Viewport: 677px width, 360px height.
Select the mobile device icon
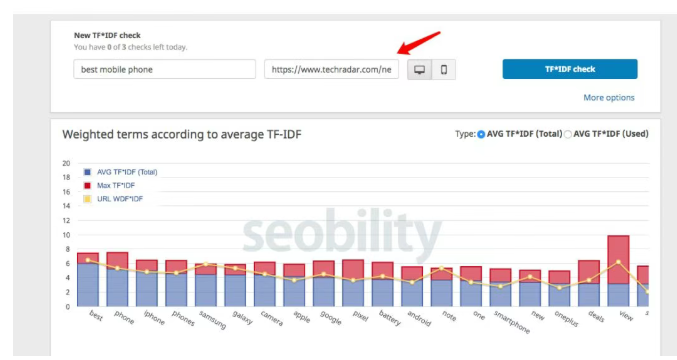(443, 69)
